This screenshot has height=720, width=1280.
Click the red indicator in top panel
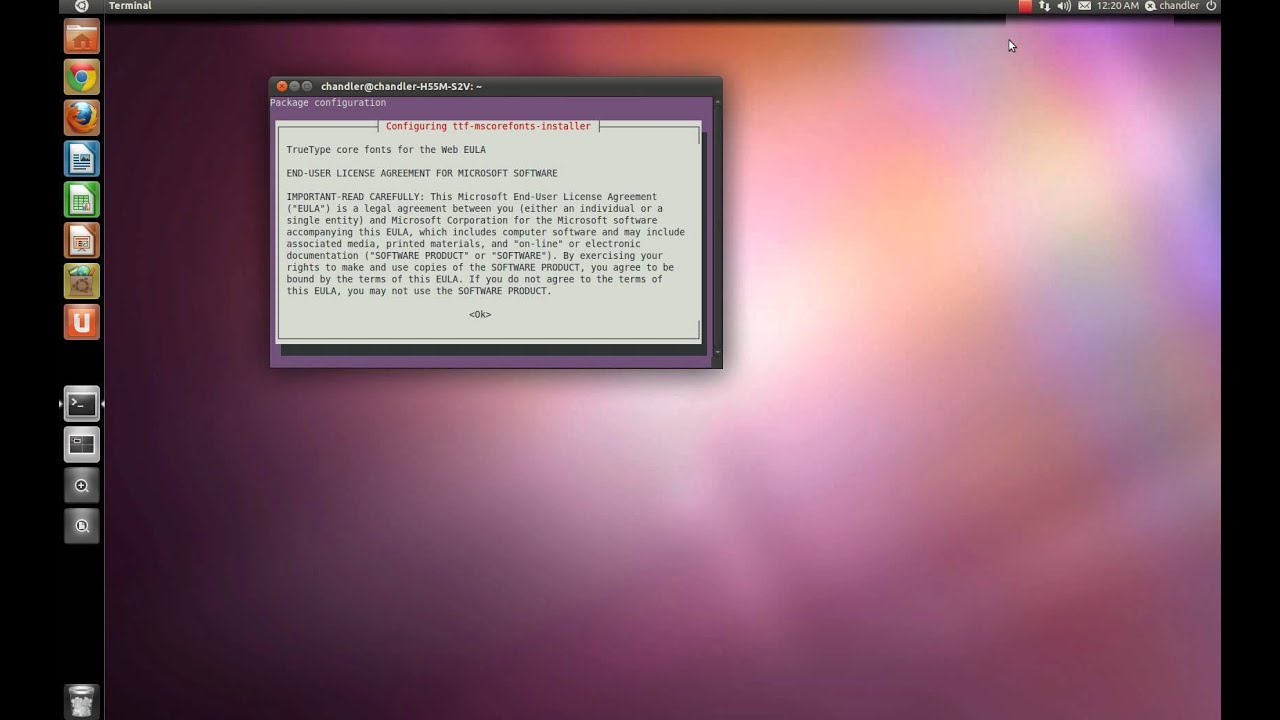pyautogui.click(x=1025, y=6)
